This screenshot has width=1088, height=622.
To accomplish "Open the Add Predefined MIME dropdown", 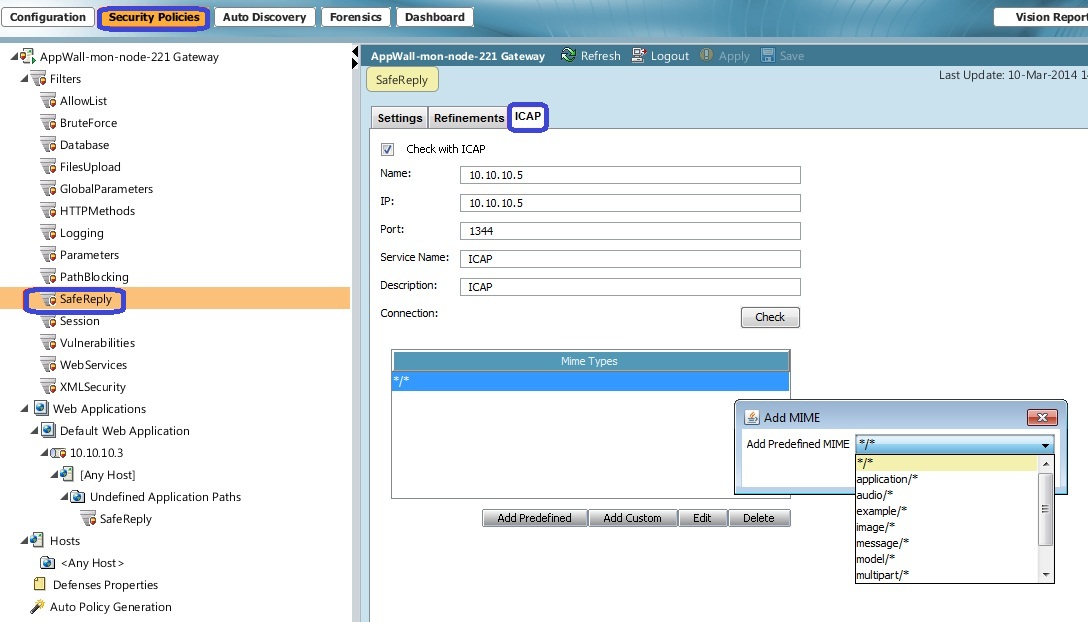I will point(1046,444).
